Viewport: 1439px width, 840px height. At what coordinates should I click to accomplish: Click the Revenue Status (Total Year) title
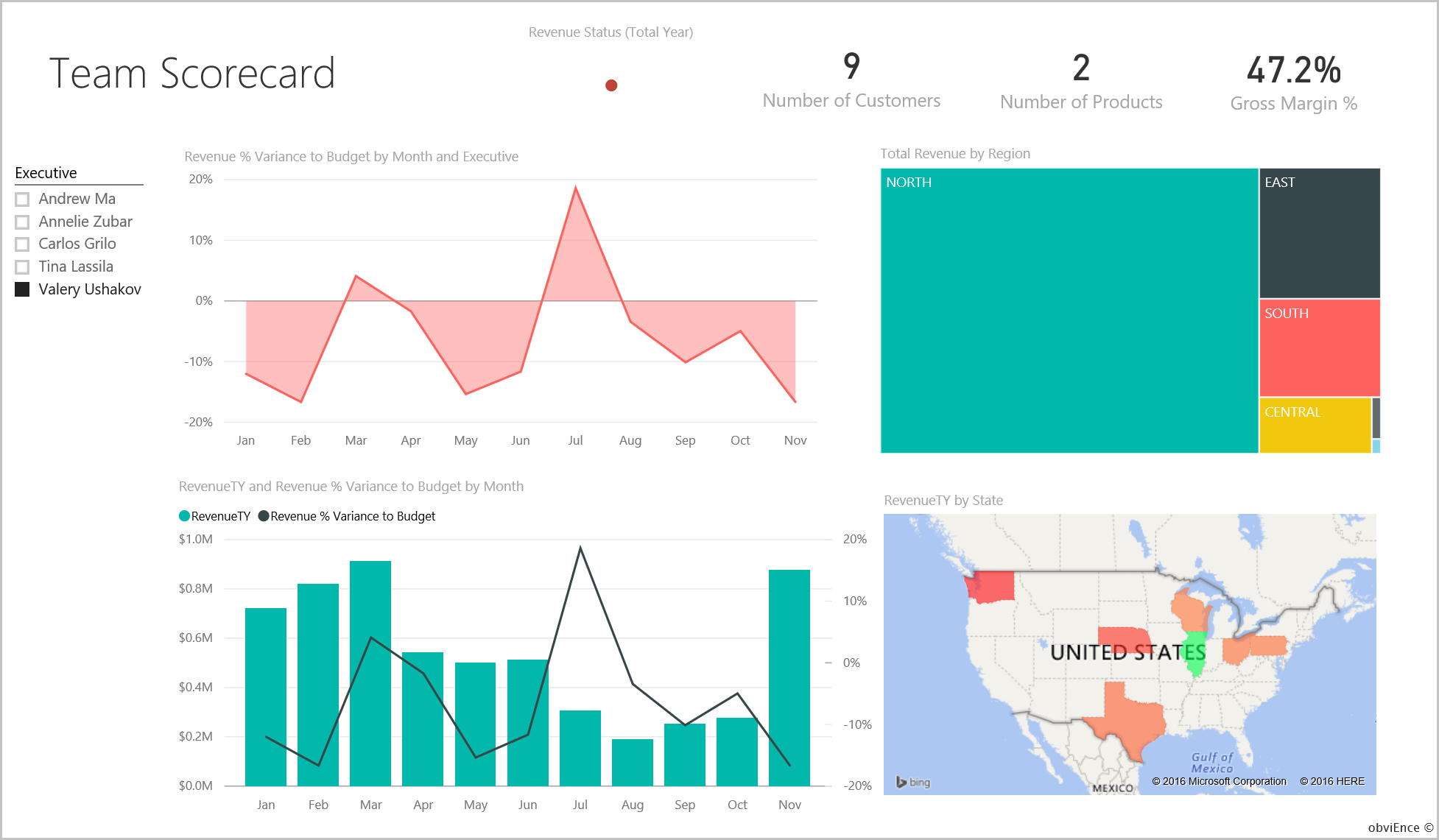pyautogui.click(x=611, y=32)
